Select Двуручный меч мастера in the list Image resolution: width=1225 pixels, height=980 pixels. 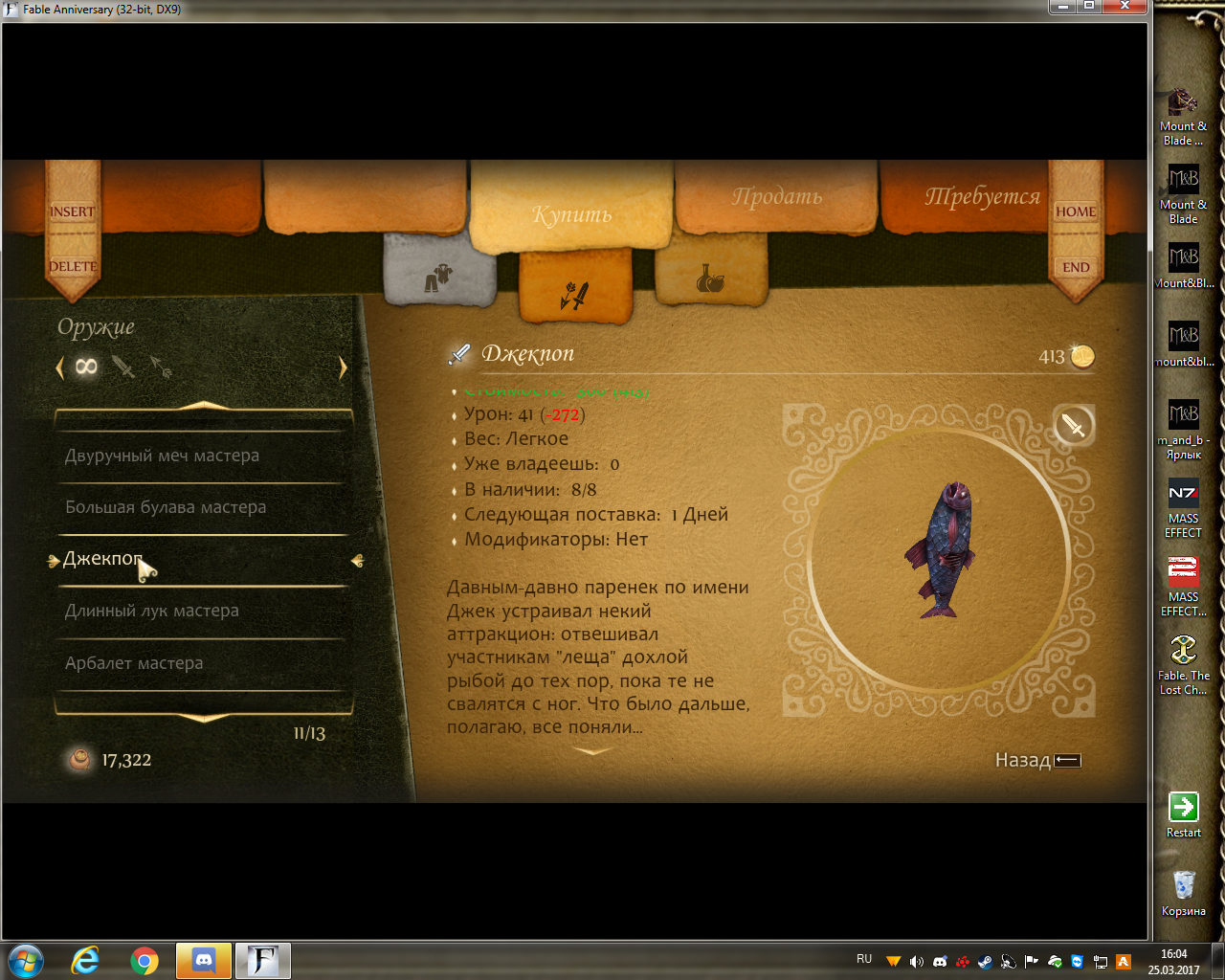203,456
